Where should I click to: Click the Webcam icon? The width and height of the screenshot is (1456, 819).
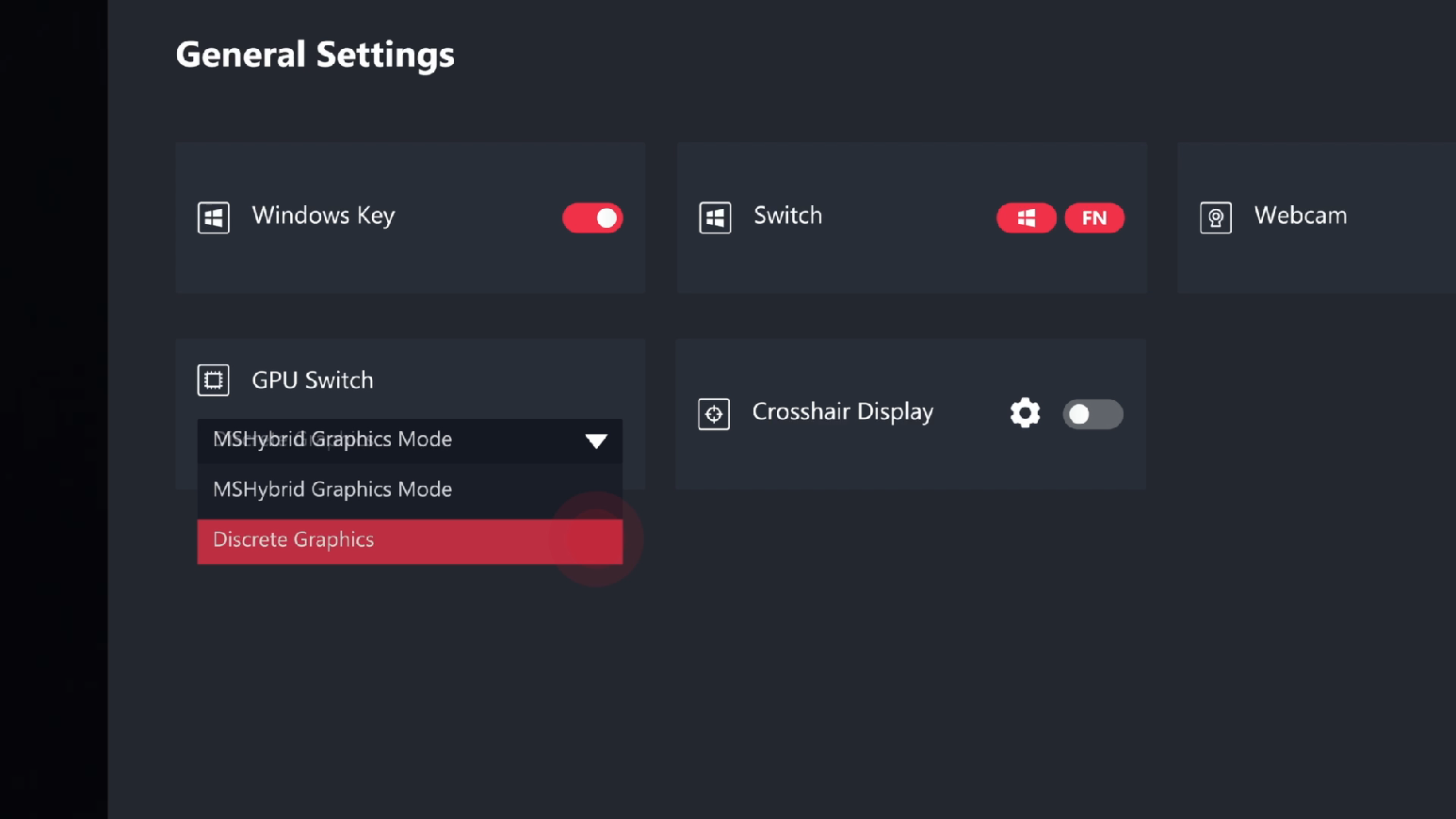pyautogui.click(x=1215, y=217)
